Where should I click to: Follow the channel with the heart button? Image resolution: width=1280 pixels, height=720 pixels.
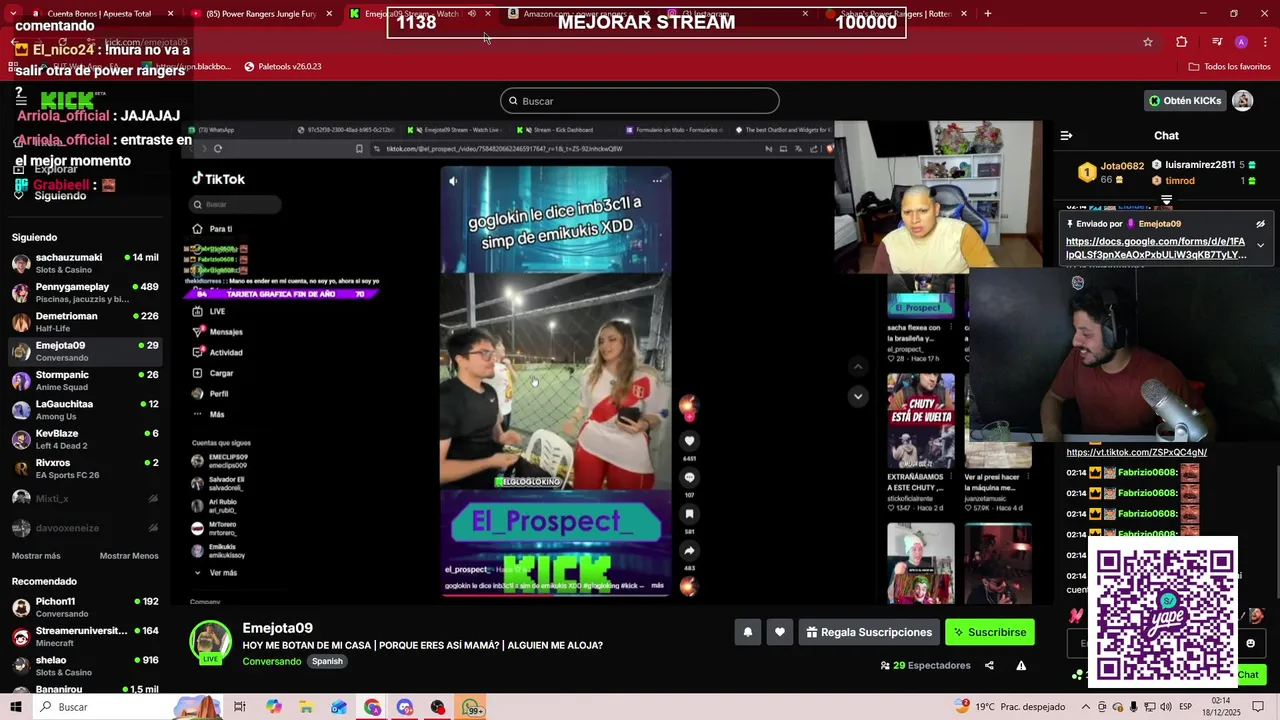pos(780,632)
